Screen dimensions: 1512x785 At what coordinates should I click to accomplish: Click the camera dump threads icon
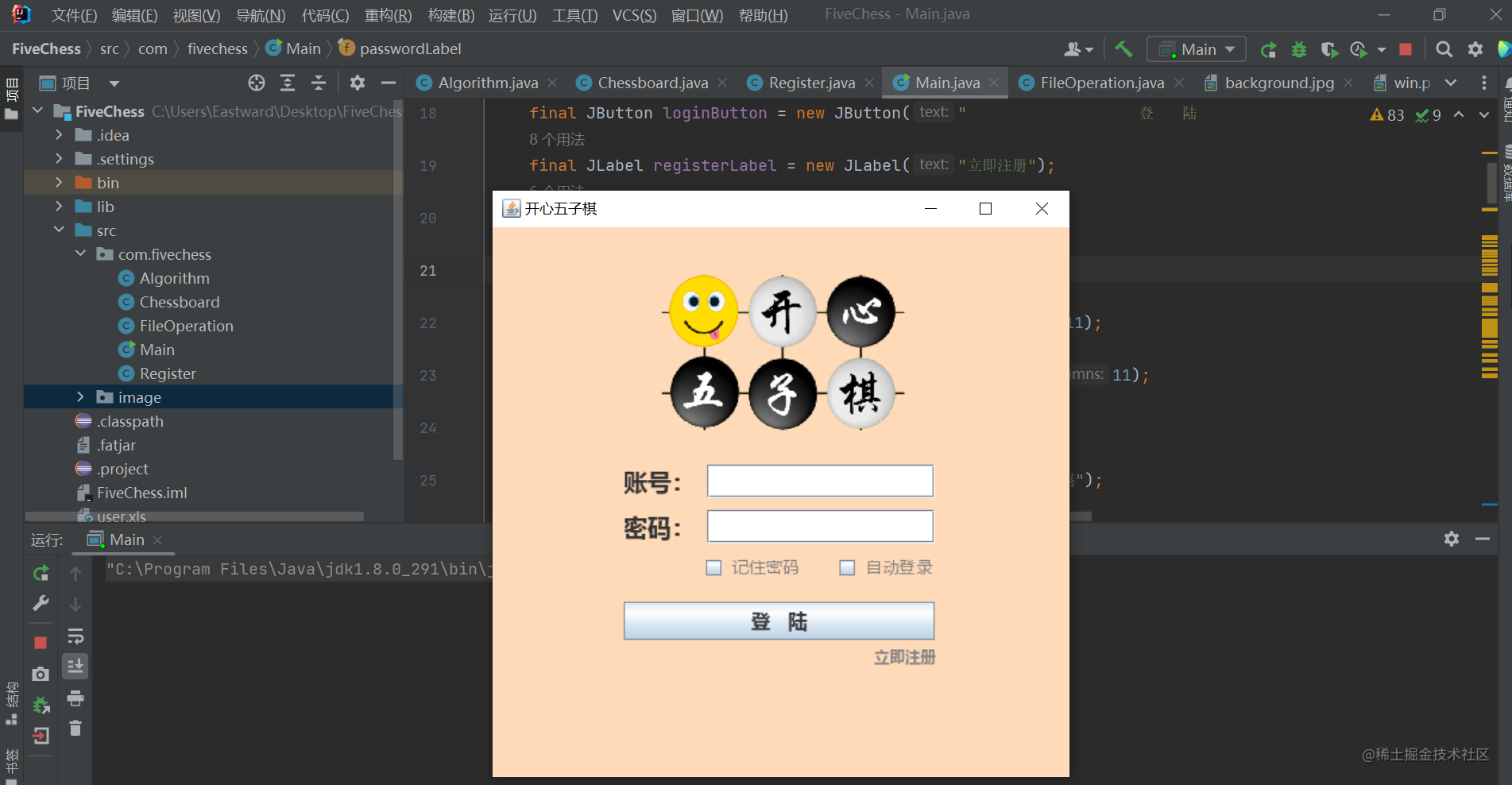41,674
